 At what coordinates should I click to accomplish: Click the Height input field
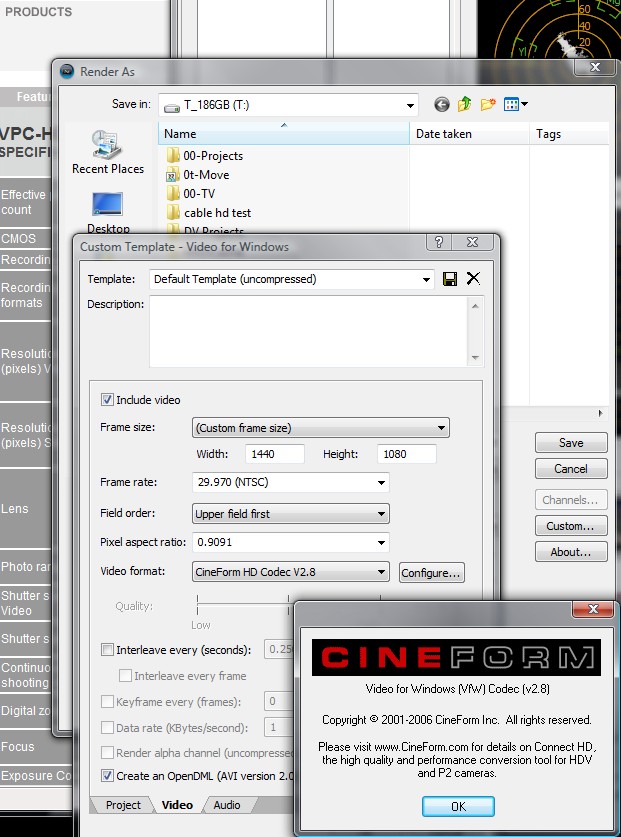(406, 454)
